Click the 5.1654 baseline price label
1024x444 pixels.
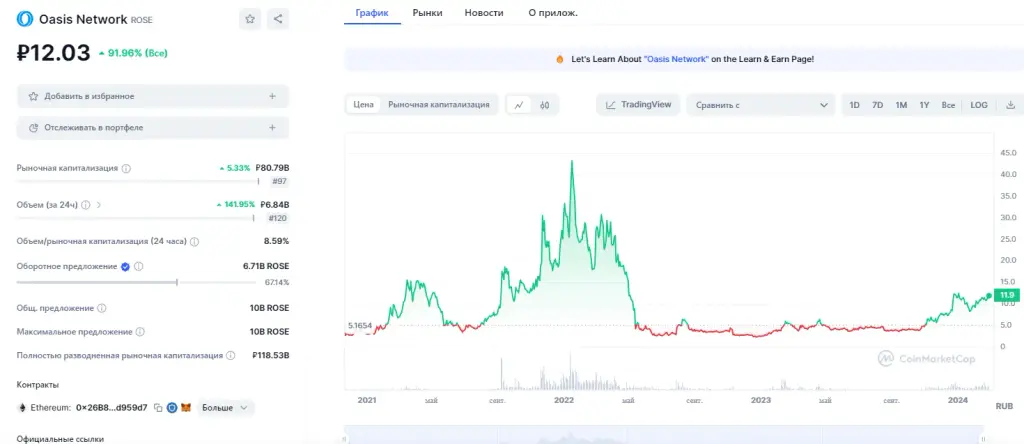click(361, 325)
